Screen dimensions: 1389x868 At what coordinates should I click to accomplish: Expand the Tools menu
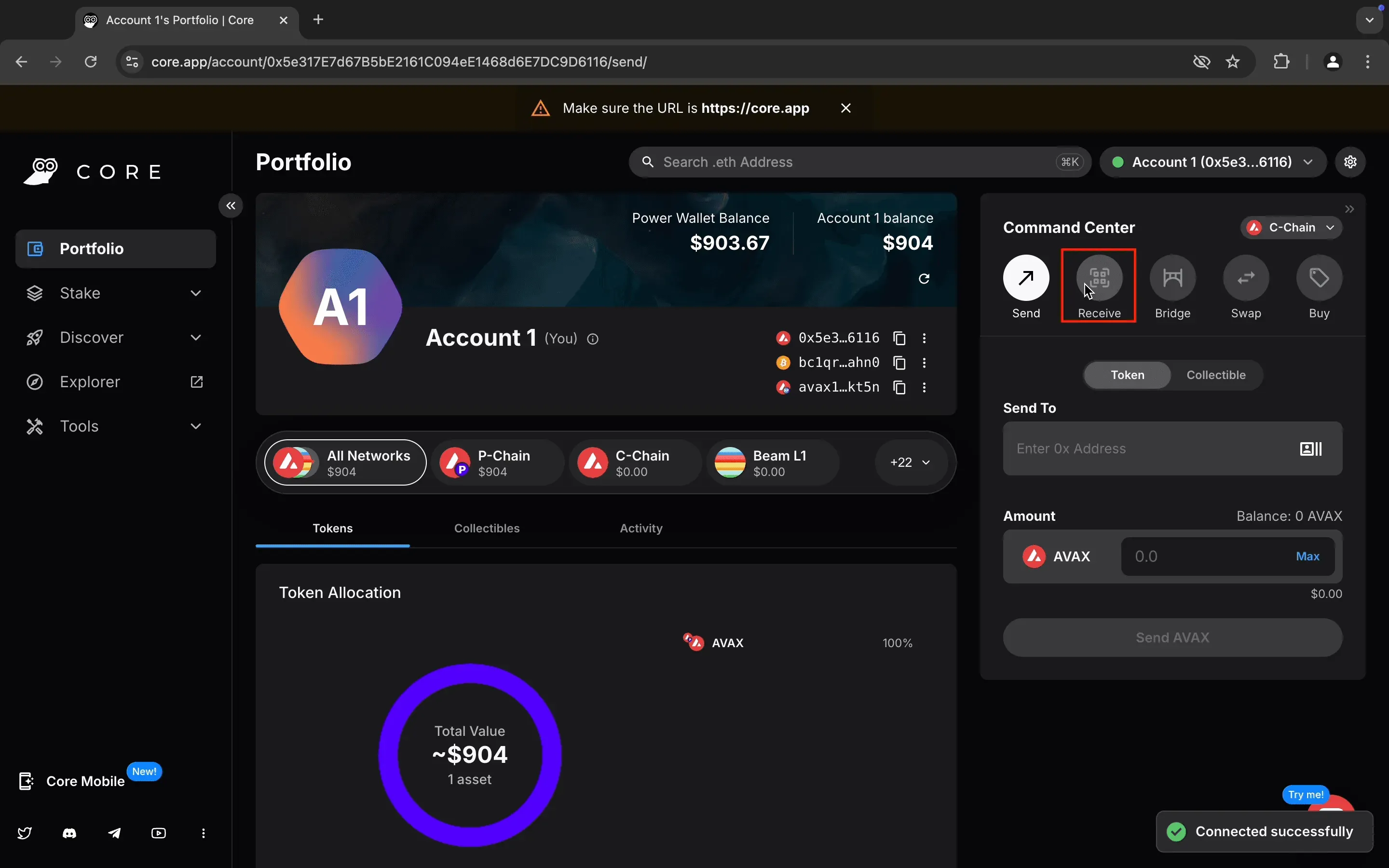(x=115, y=427)
